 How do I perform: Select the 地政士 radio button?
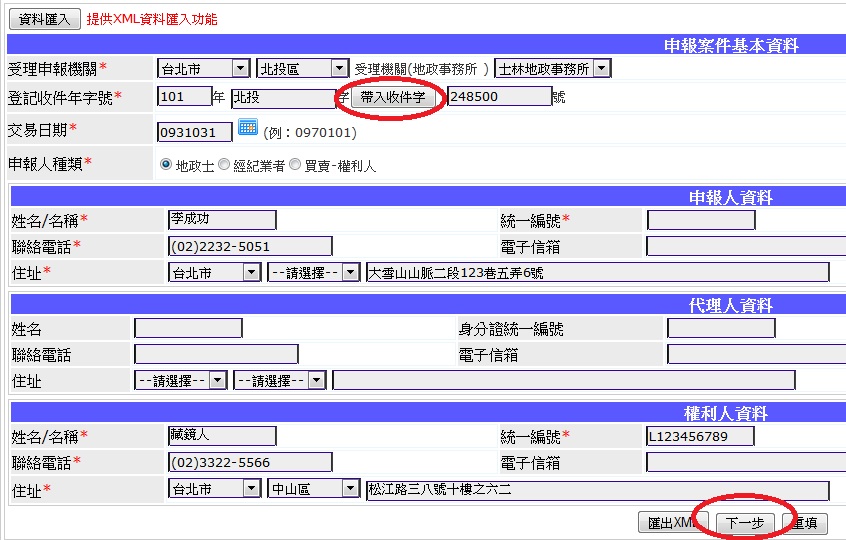[x=166, y=165]
